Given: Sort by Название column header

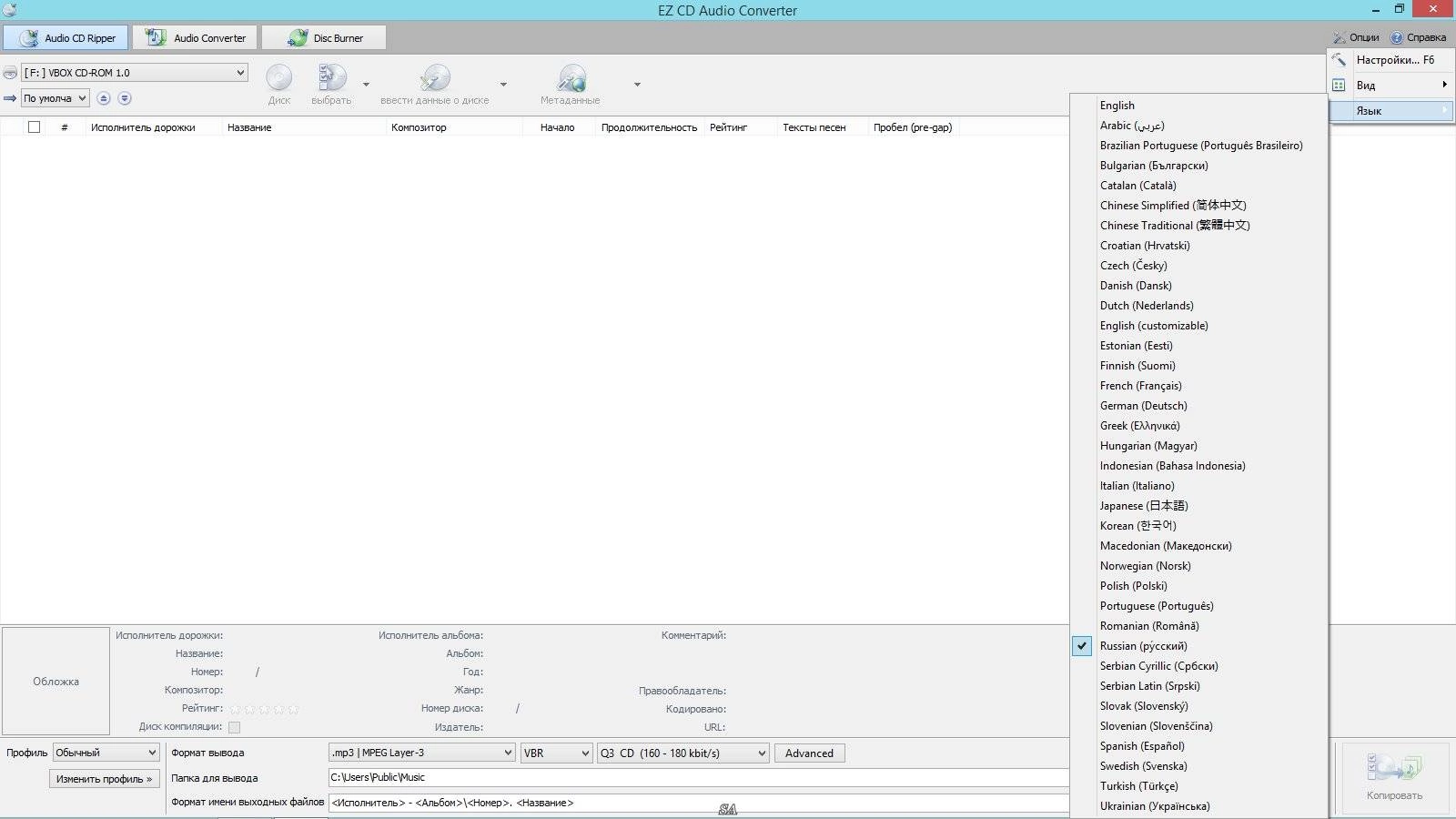Looking at the screenshot, I should (x=249, y=127).
